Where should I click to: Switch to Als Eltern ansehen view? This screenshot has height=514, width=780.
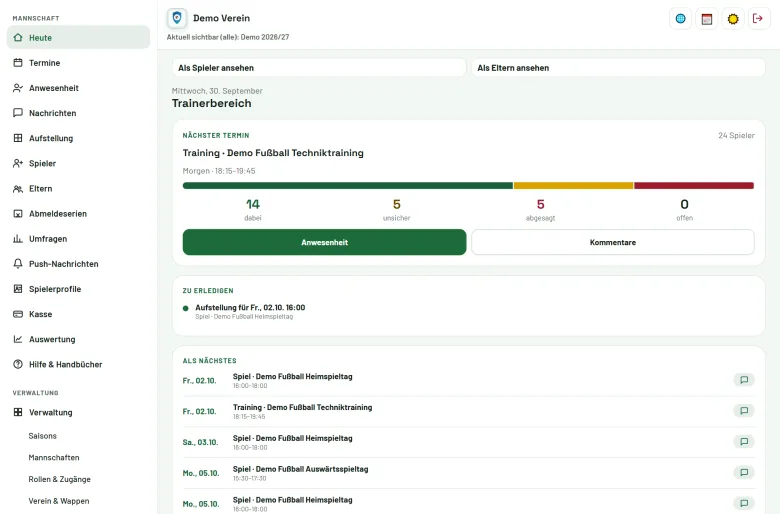tap(618, 68)
